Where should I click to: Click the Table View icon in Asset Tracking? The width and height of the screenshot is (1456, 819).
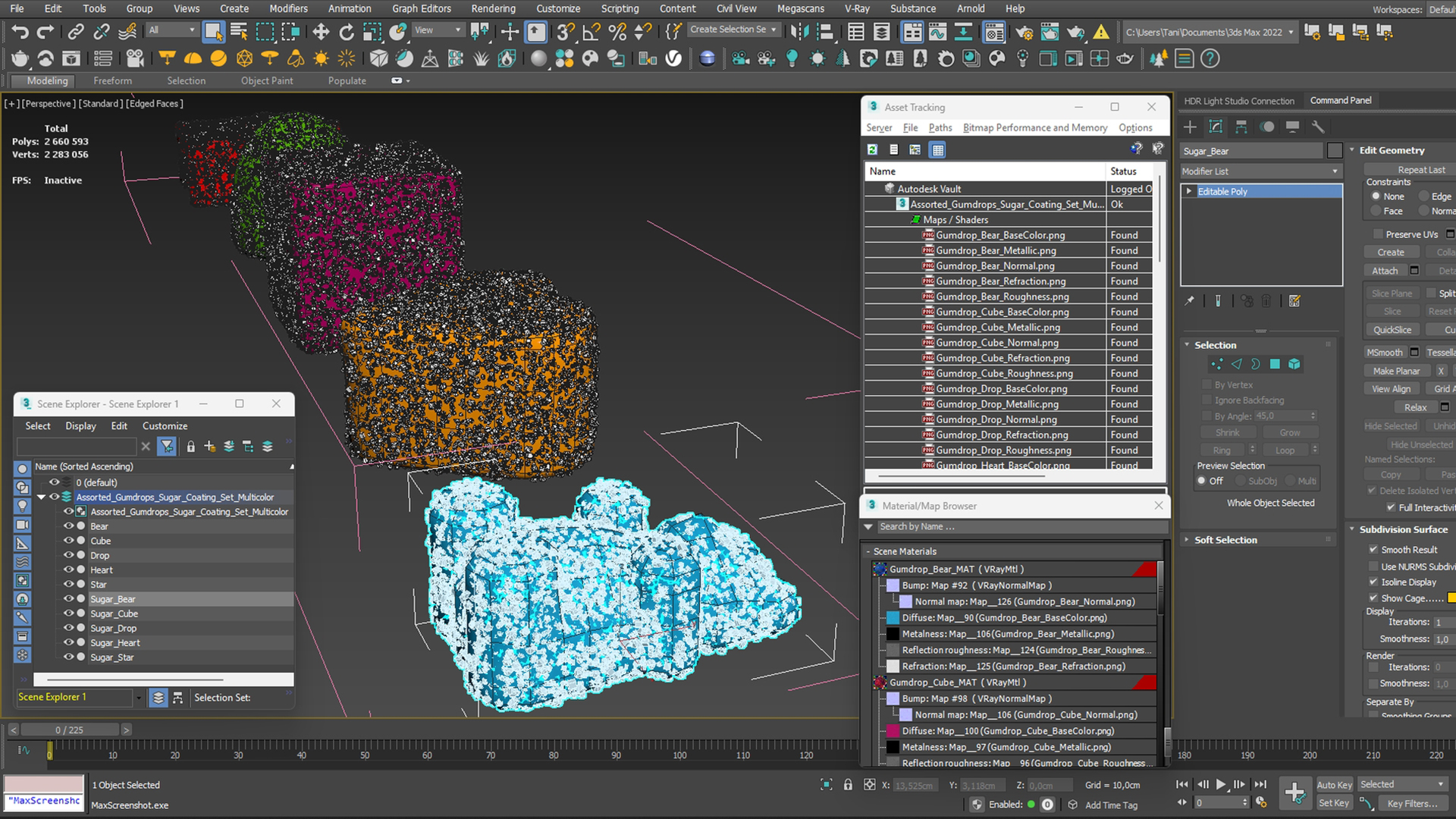pos(938,149)
